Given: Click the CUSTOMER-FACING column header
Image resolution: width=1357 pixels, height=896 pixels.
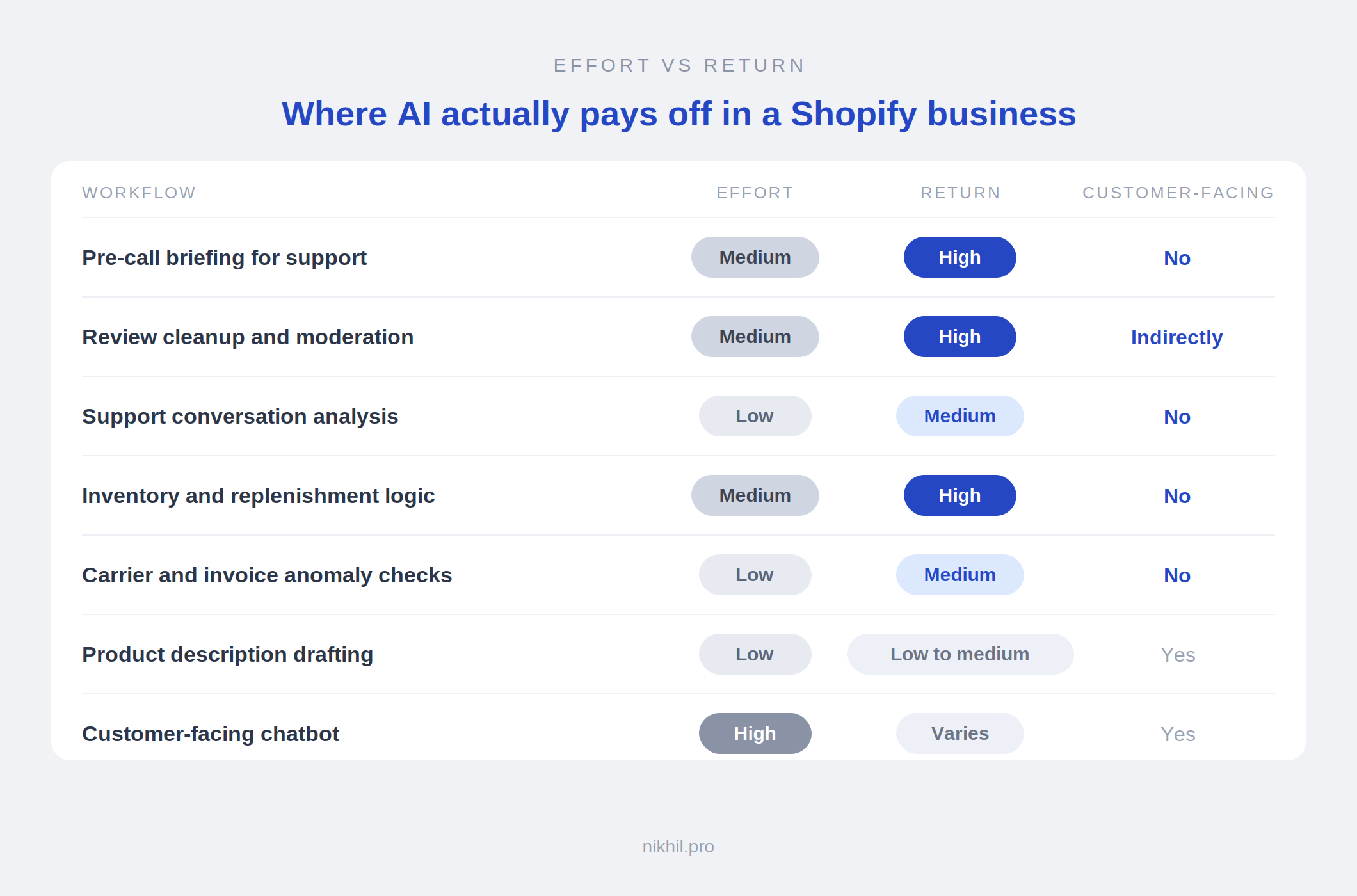Looking at the screenshot, I should click(x=1178, y=193).
